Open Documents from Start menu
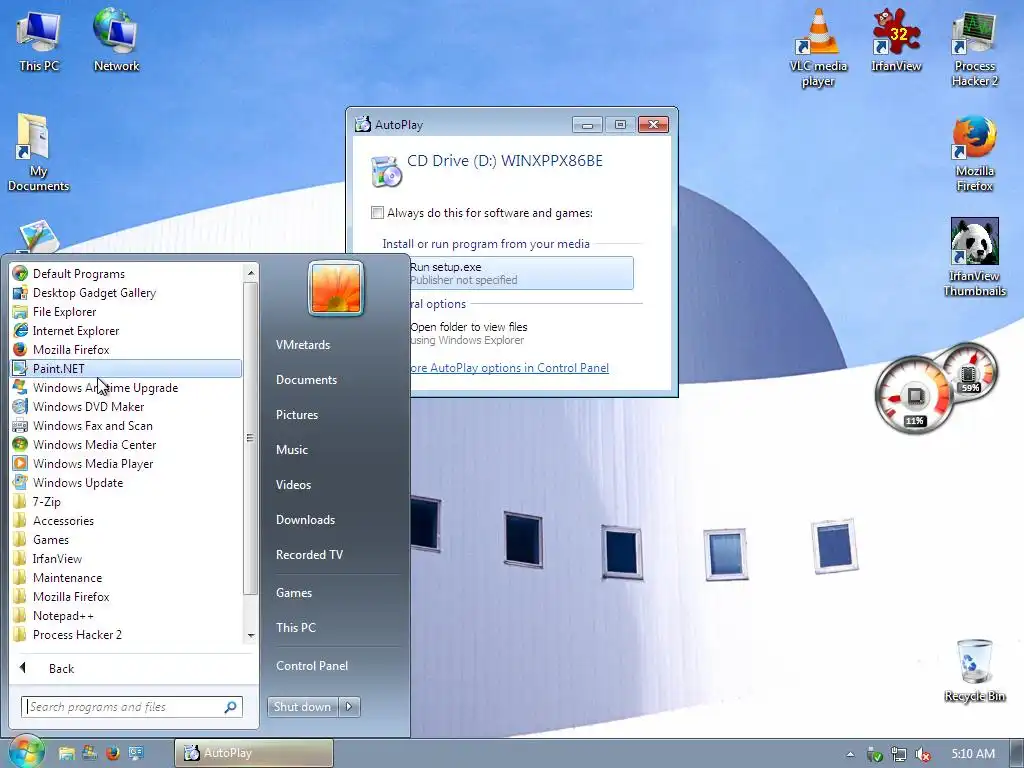 coord(306,379)
